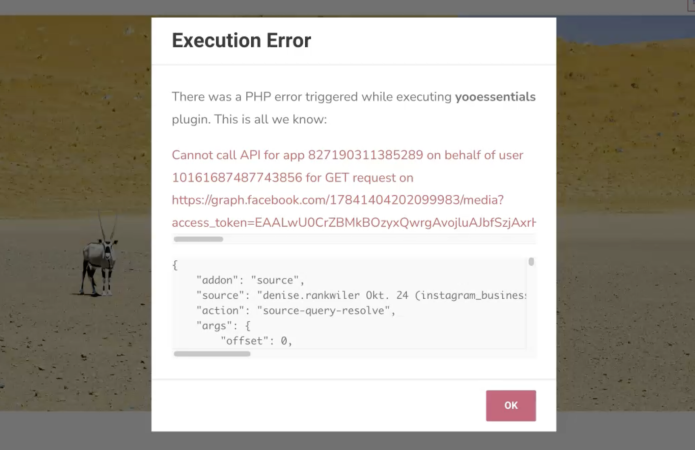The width and height of the screenshot is (695, 450).
Task: Click the graph.facebook.com URL text
Action: (337, 200)
